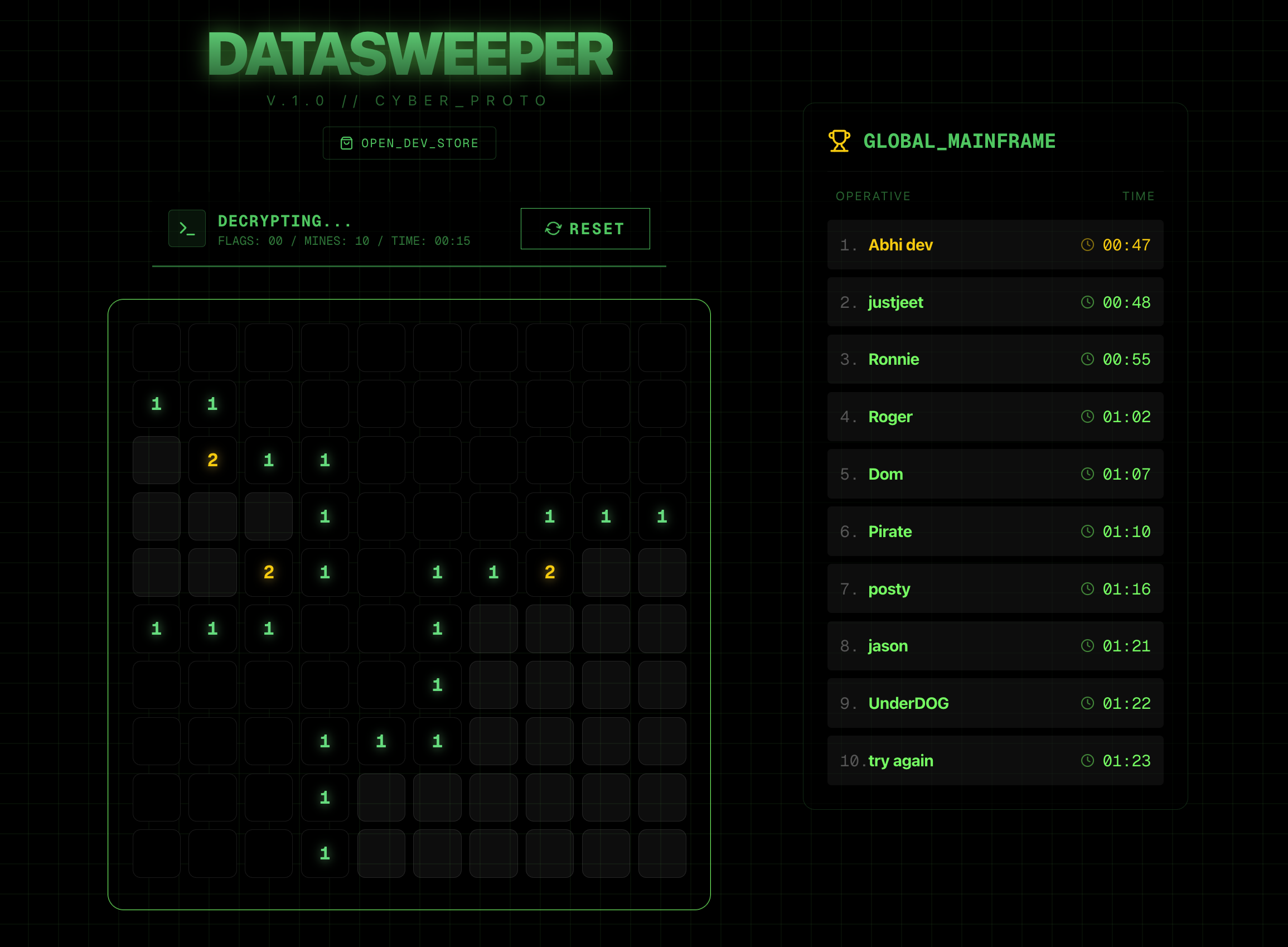Click the DATASWEEPER title logo
The height and width of the screenshot is (947, 1288).
tap(410, 55)
